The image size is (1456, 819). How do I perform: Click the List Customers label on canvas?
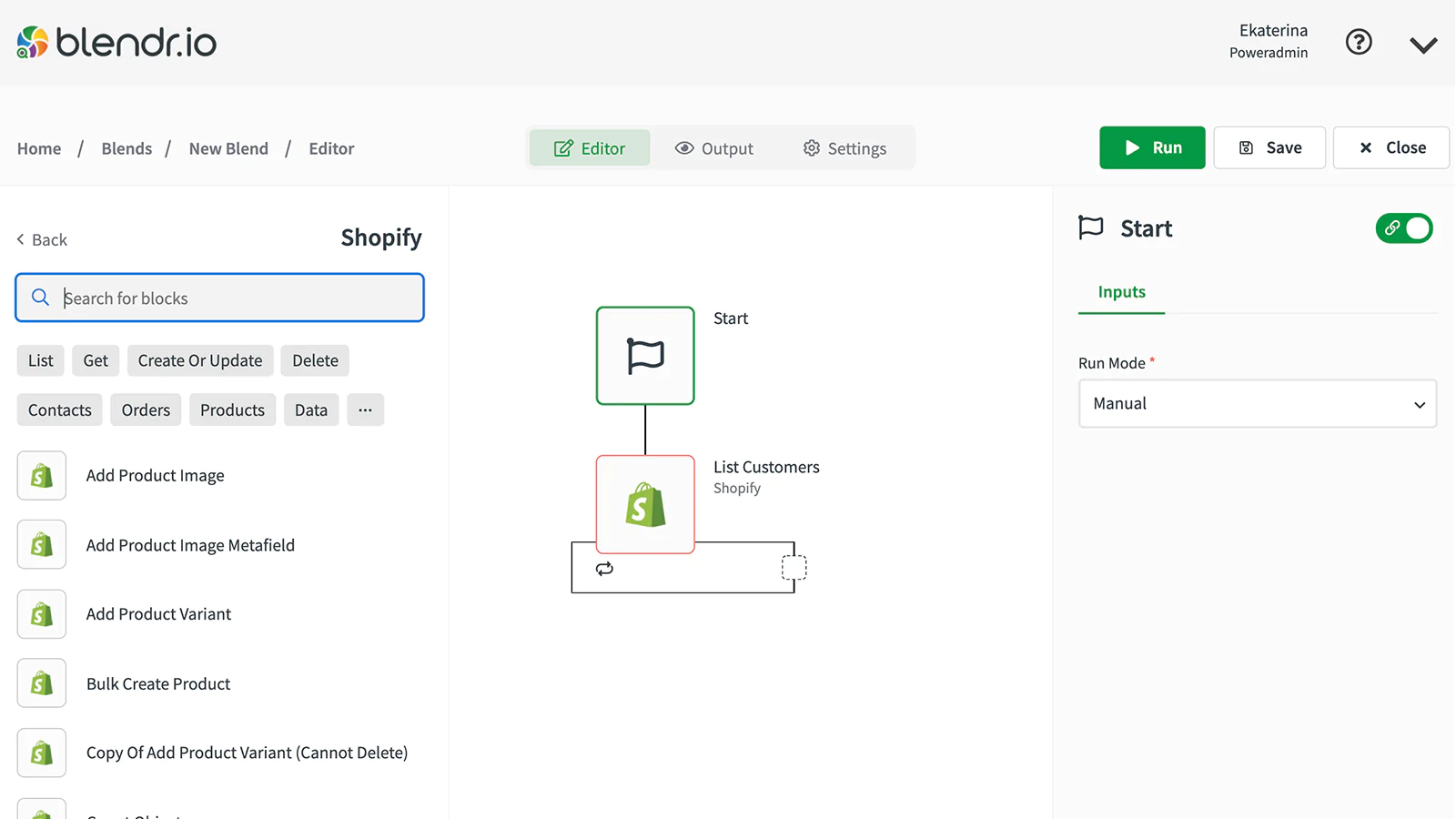[x=766, y=467]
